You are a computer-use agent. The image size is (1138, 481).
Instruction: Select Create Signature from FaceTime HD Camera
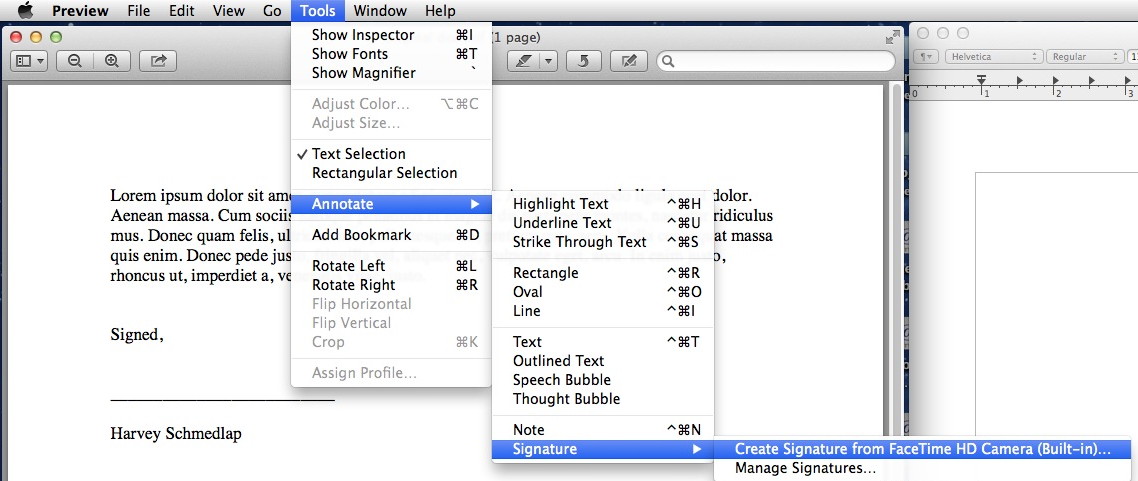coord(923,449)
